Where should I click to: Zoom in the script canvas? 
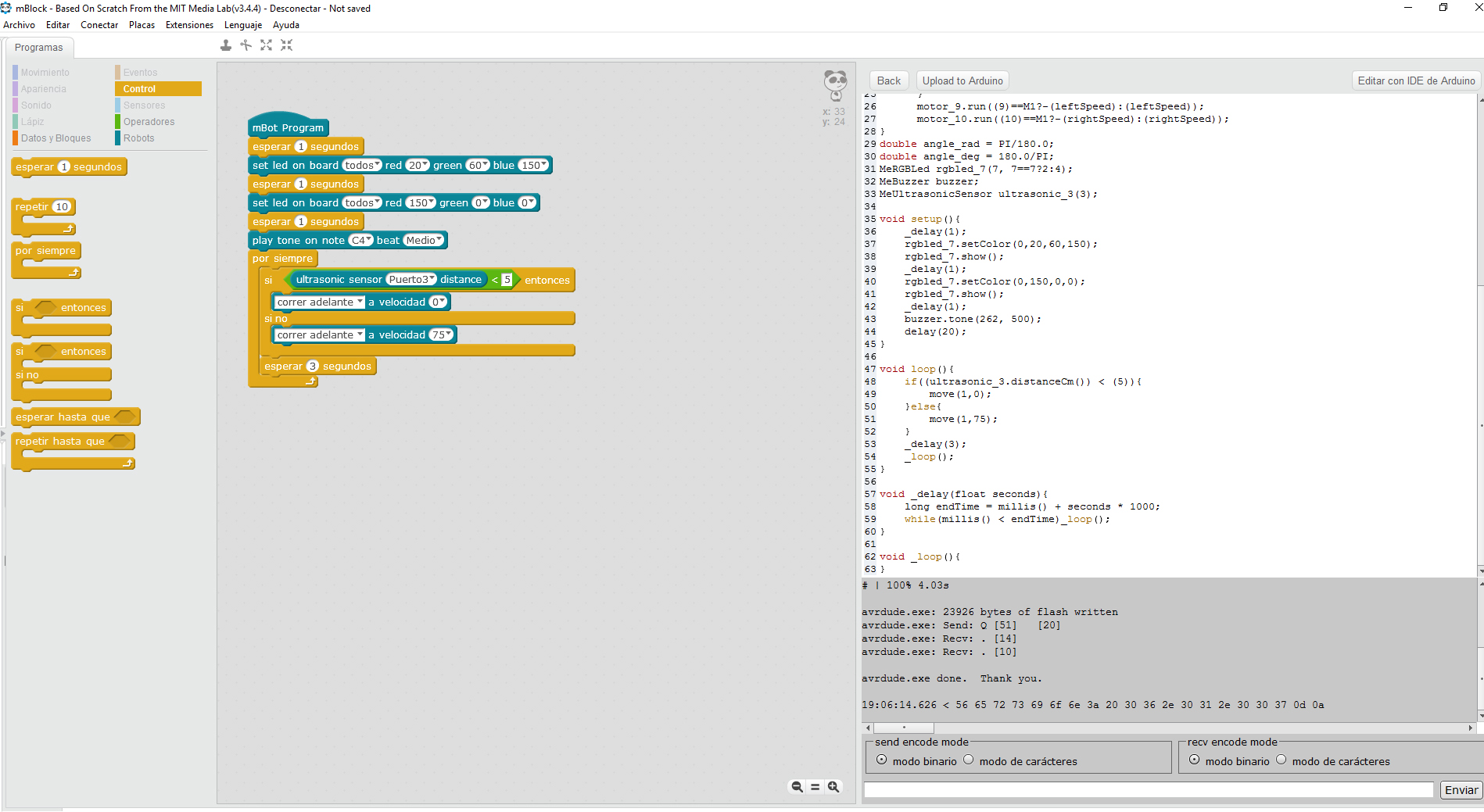(x=833, y=787)
